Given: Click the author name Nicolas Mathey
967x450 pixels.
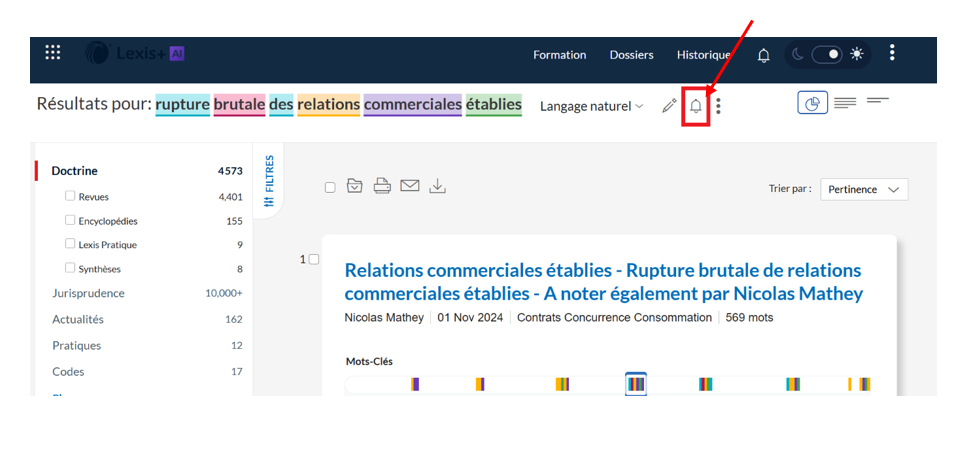Looking at the screenshot, I should tap(384, 317).
